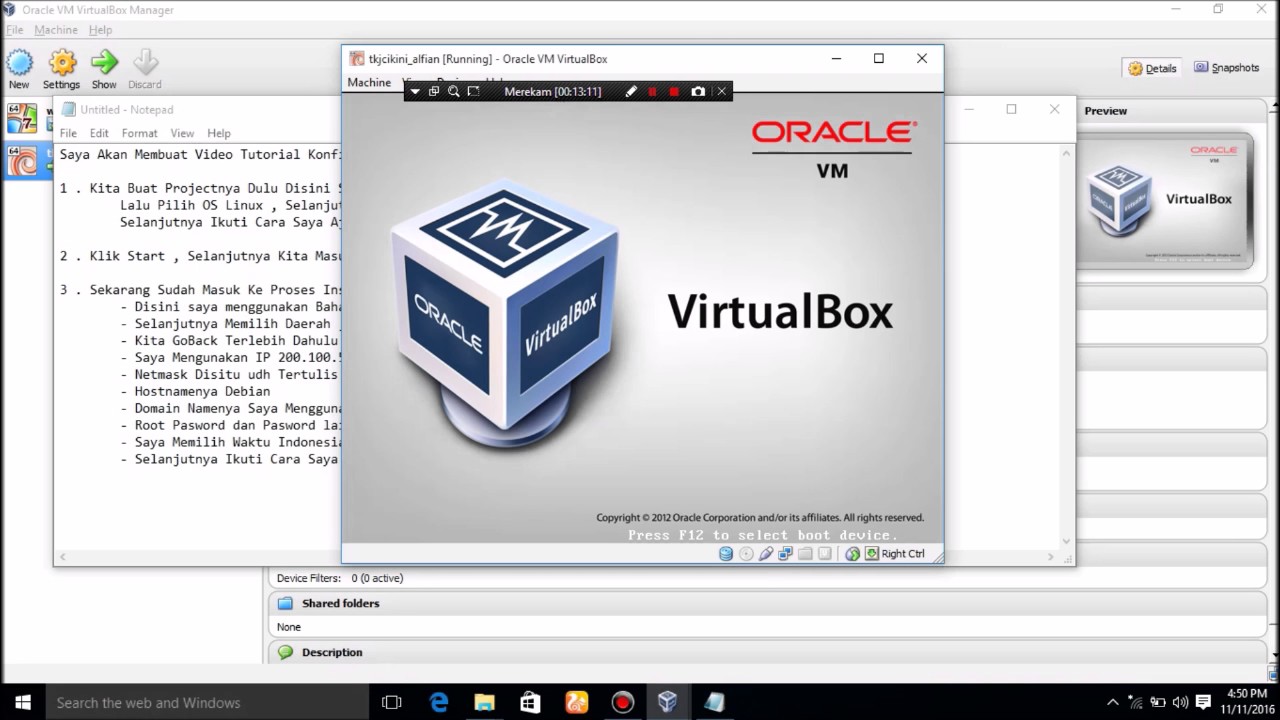Open recorder toolbar dropdown arrow

[x=415, y=91]
